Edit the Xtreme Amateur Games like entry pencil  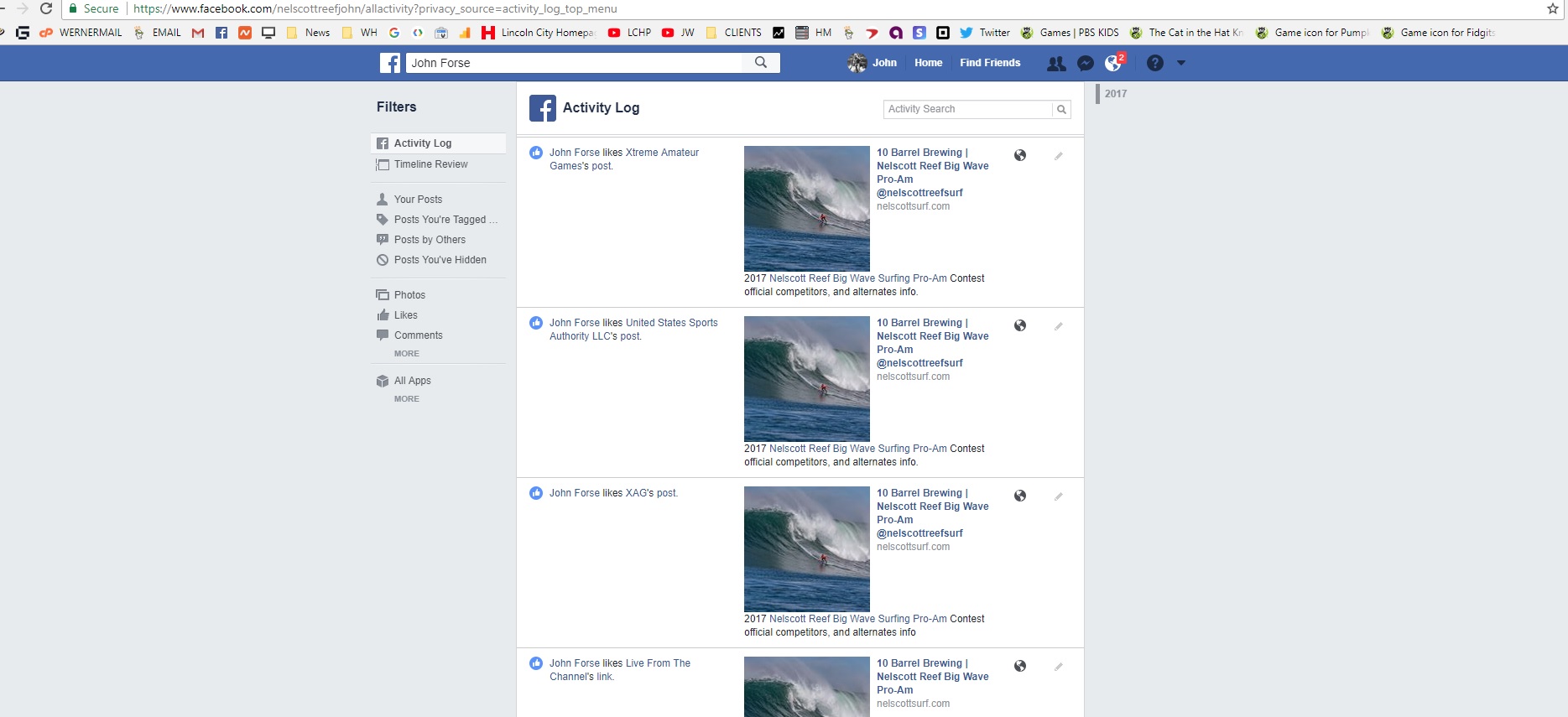[x=1059, y=156]
